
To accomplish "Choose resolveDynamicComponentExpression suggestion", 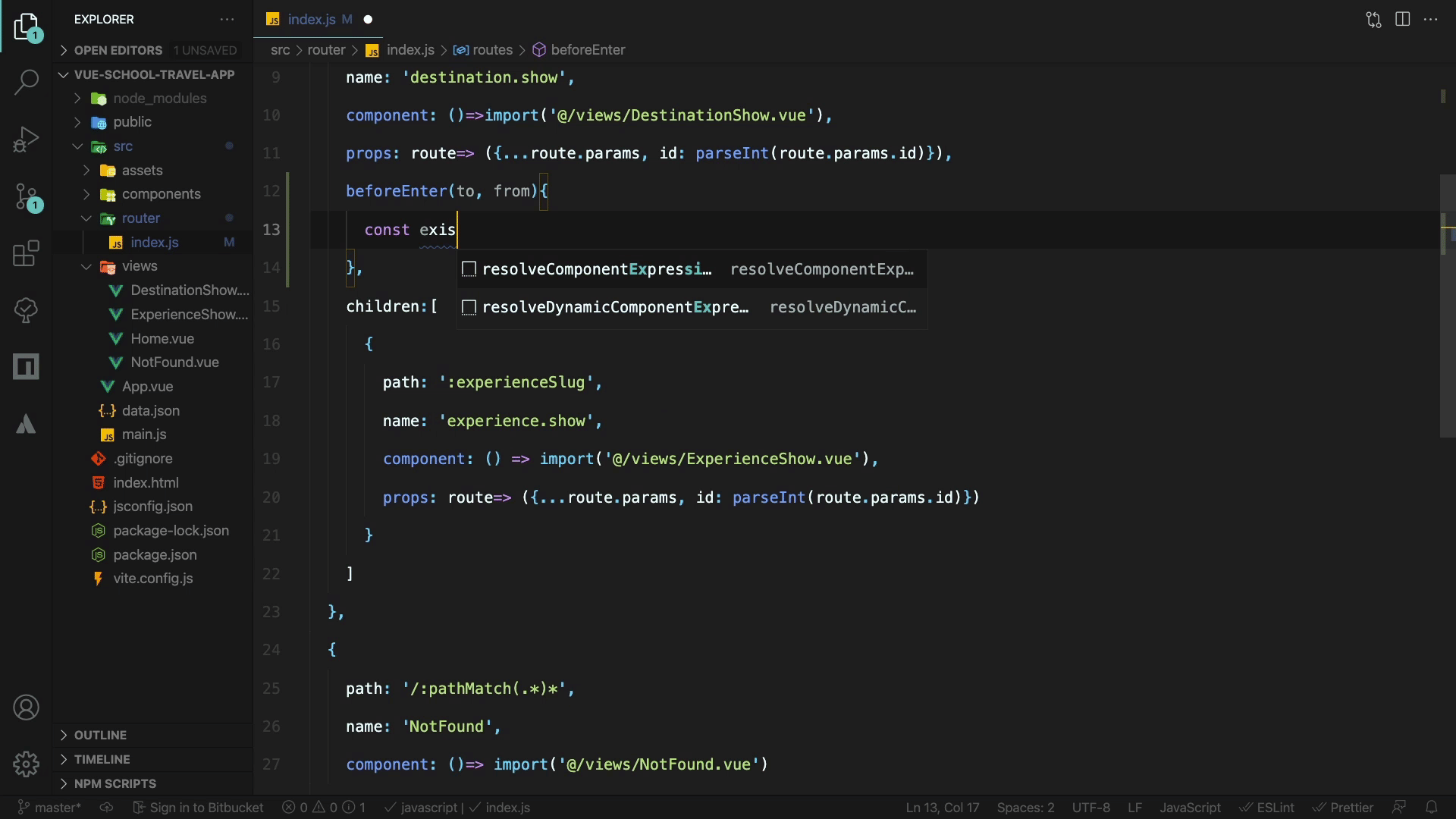I will click(x=614, y=307).
